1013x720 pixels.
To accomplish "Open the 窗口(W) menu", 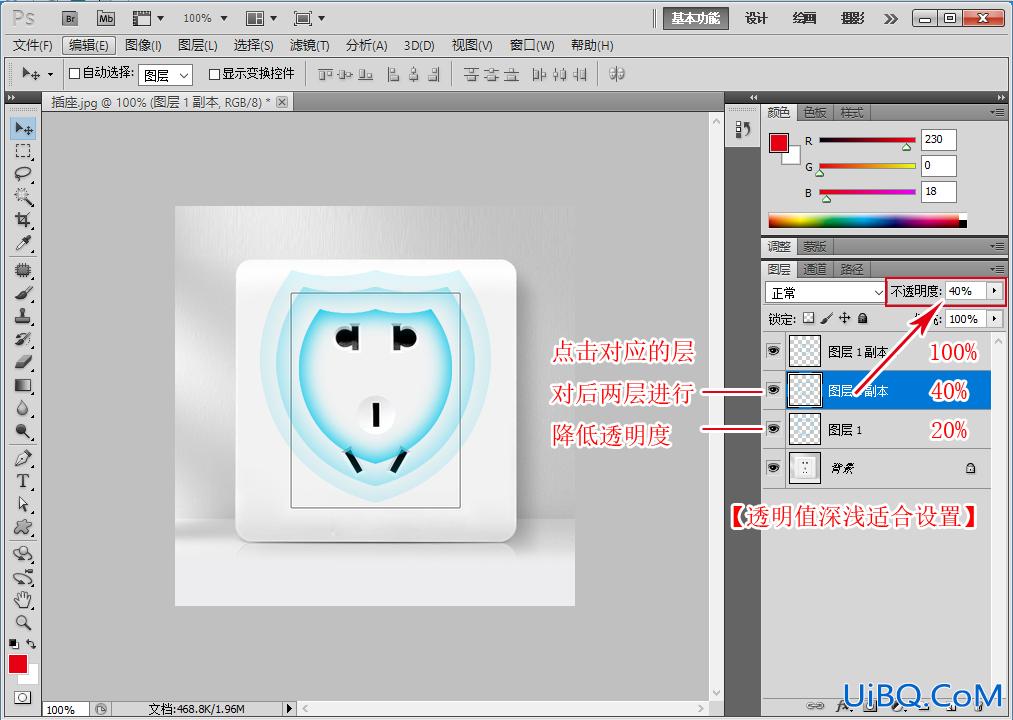I will point(532,45).
